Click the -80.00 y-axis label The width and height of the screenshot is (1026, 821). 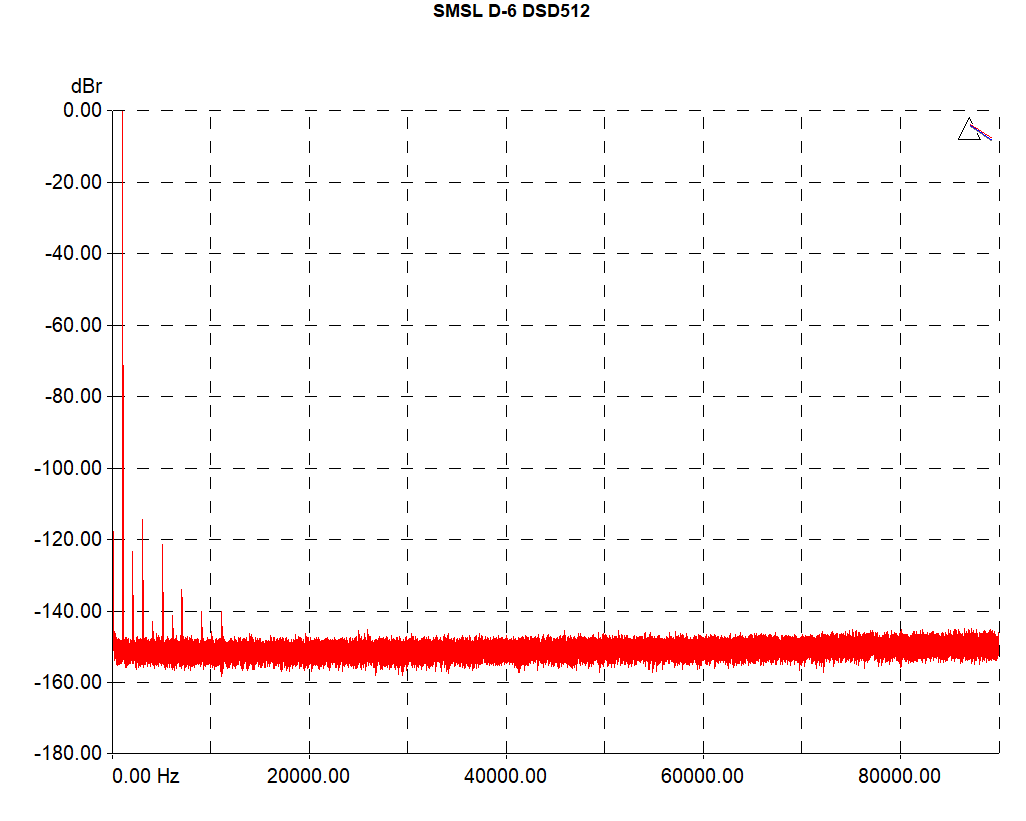(x=73, y=396)
